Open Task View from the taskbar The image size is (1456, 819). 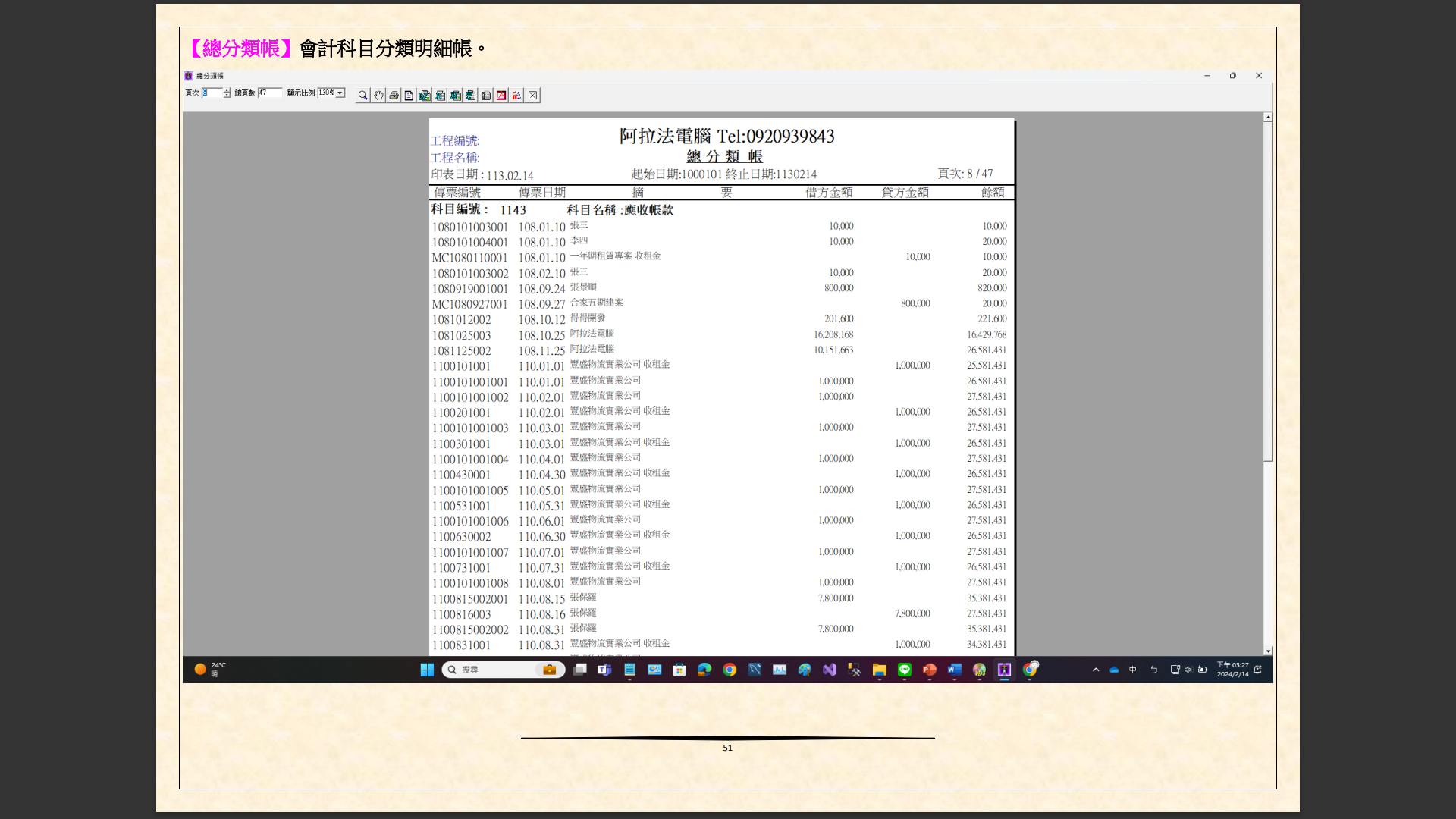[579, 670]
